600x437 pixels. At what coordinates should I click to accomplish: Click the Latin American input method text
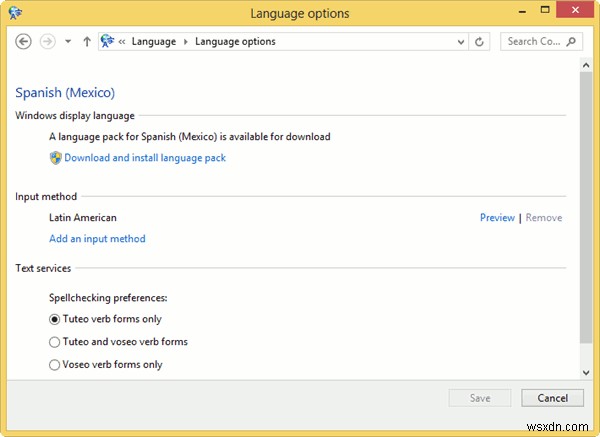click(x=83, y=217)
